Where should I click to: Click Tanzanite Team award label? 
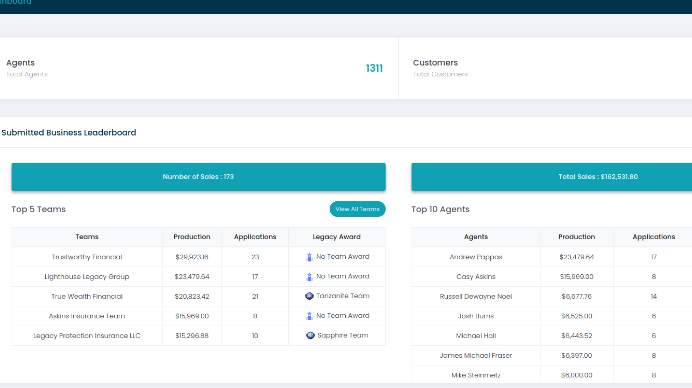[x=343, y=296]
